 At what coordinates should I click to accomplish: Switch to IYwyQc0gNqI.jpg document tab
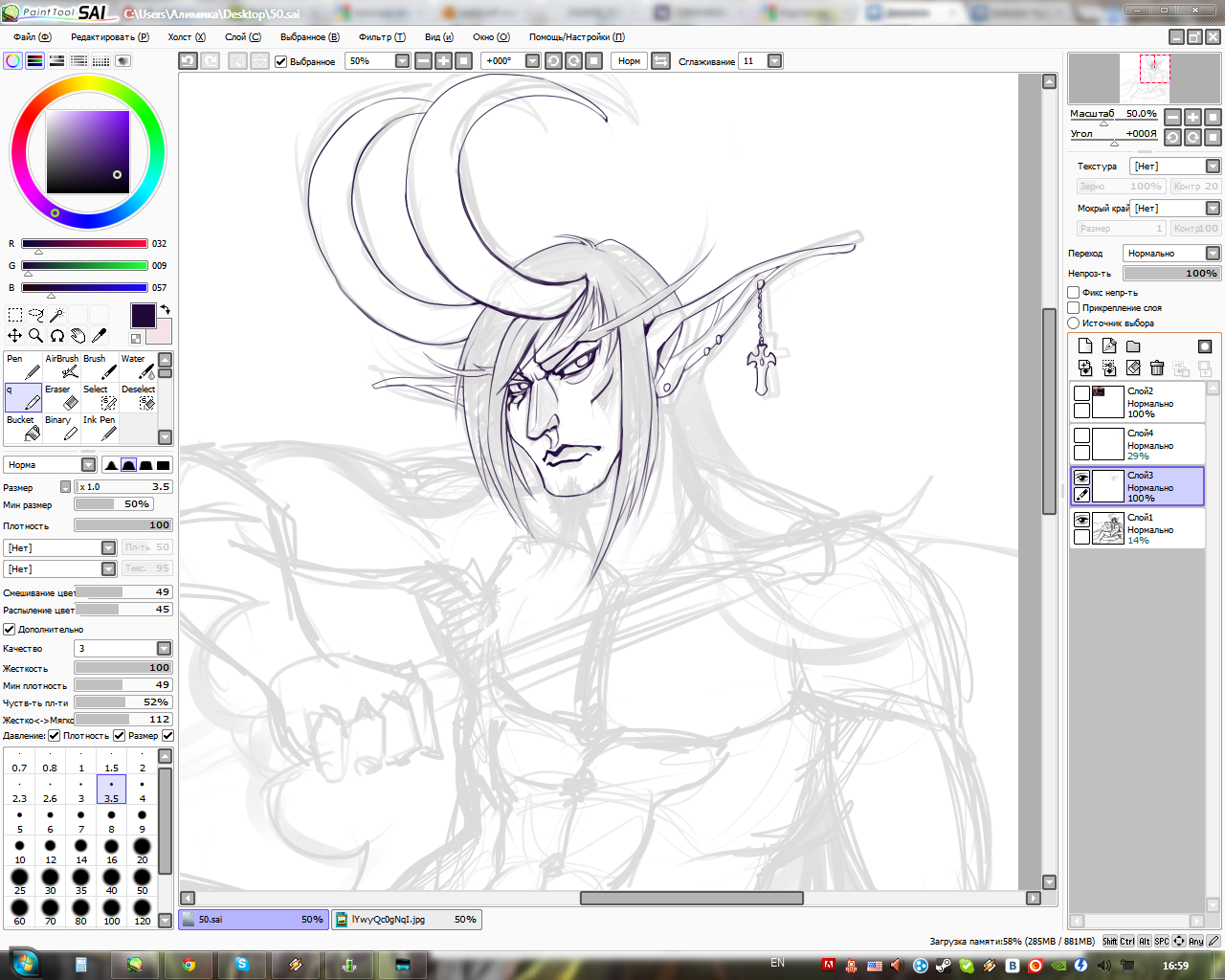406,919
